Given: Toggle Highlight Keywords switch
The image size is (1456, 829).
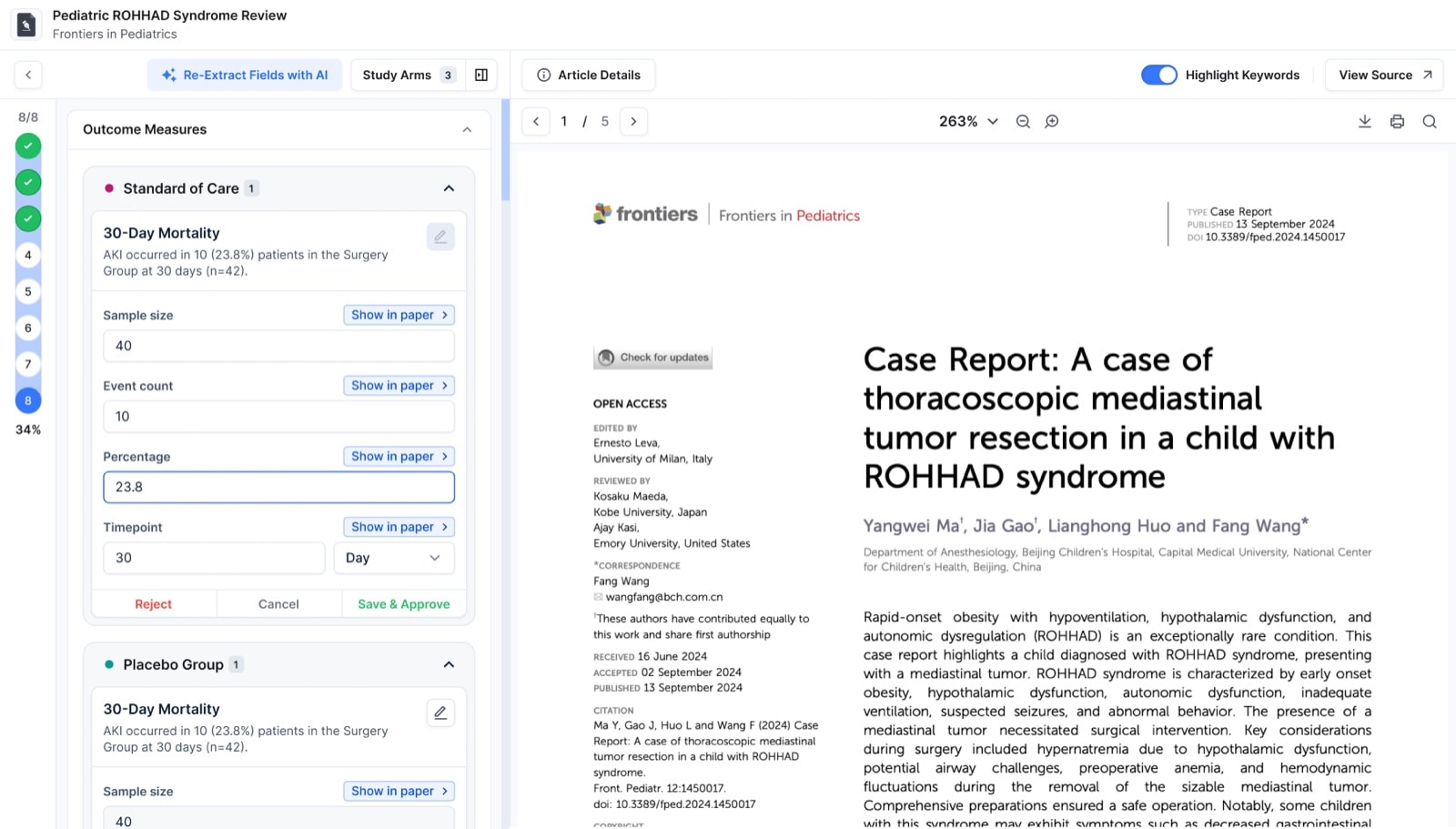Looking at the screenshot, I should coord(1158,75).
